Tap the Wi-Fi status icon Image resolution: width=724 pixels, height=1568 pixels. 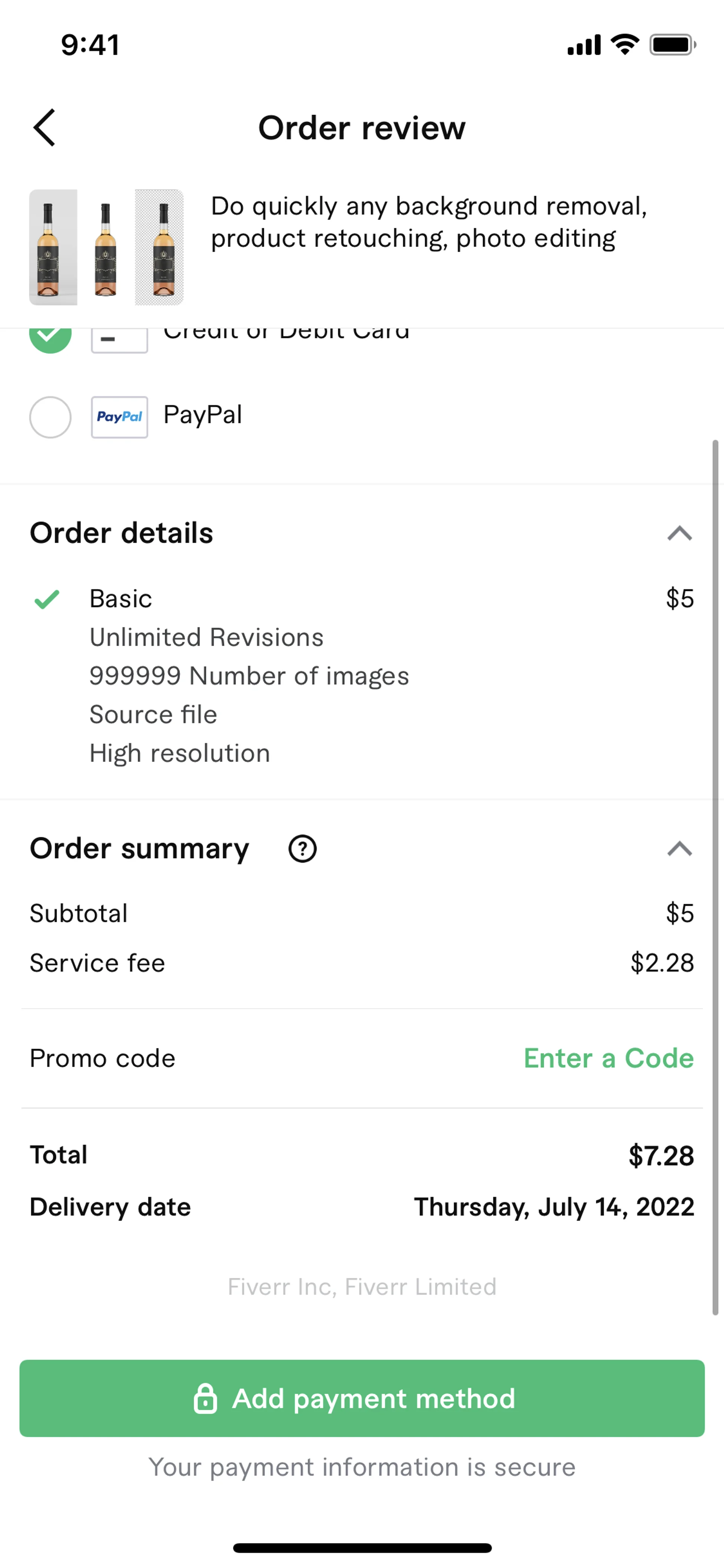[624, 45]
